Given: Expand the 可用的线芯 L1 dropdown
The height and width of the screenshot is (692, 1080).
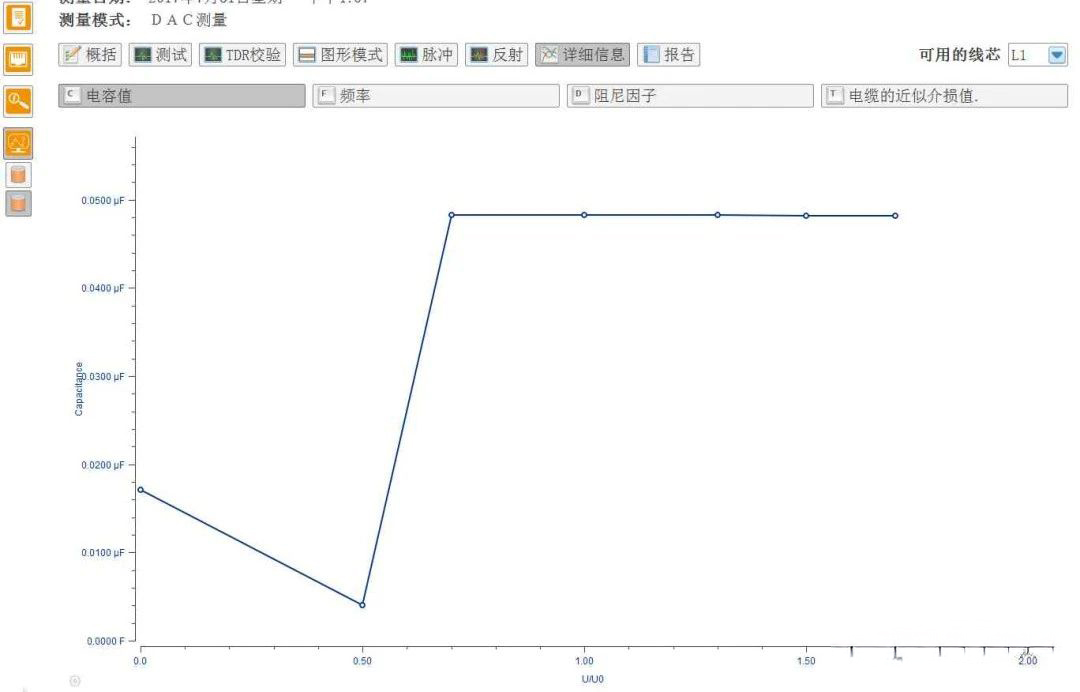Looking at the screenshot, I should click(x=1057, y=55).
